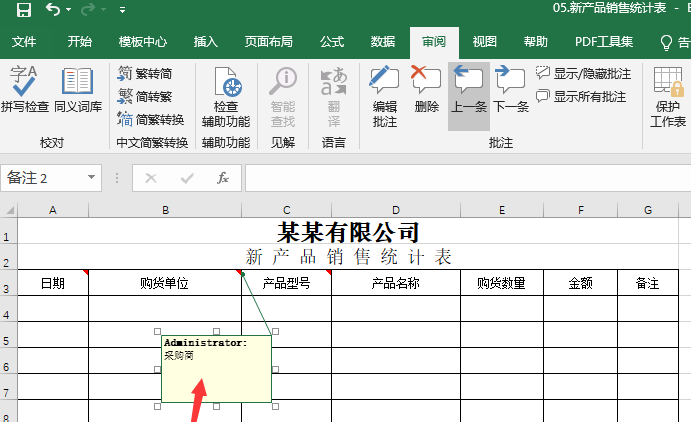Image resolution: width=691 pixels, height=422 pixels.
Task: Select the 审阅 ribbon tab
Action: 434,42
